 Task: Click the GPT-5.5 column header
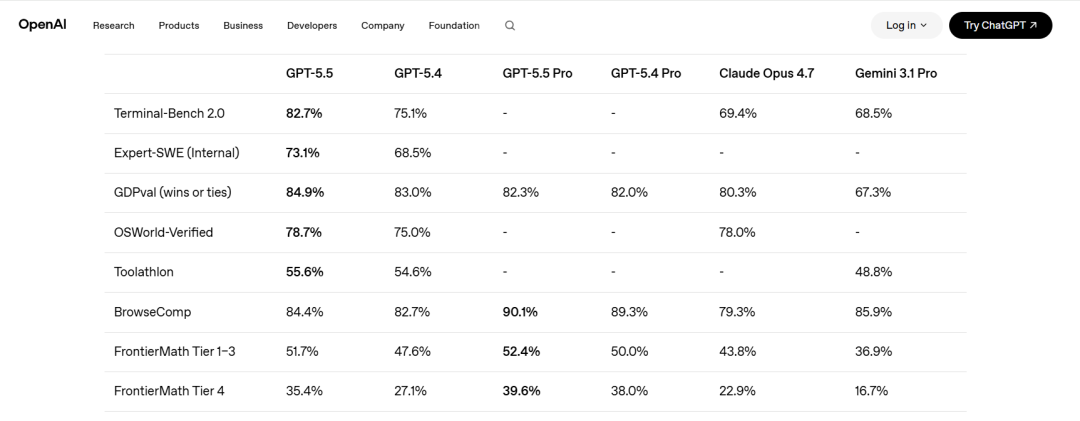tap(308, 73)
